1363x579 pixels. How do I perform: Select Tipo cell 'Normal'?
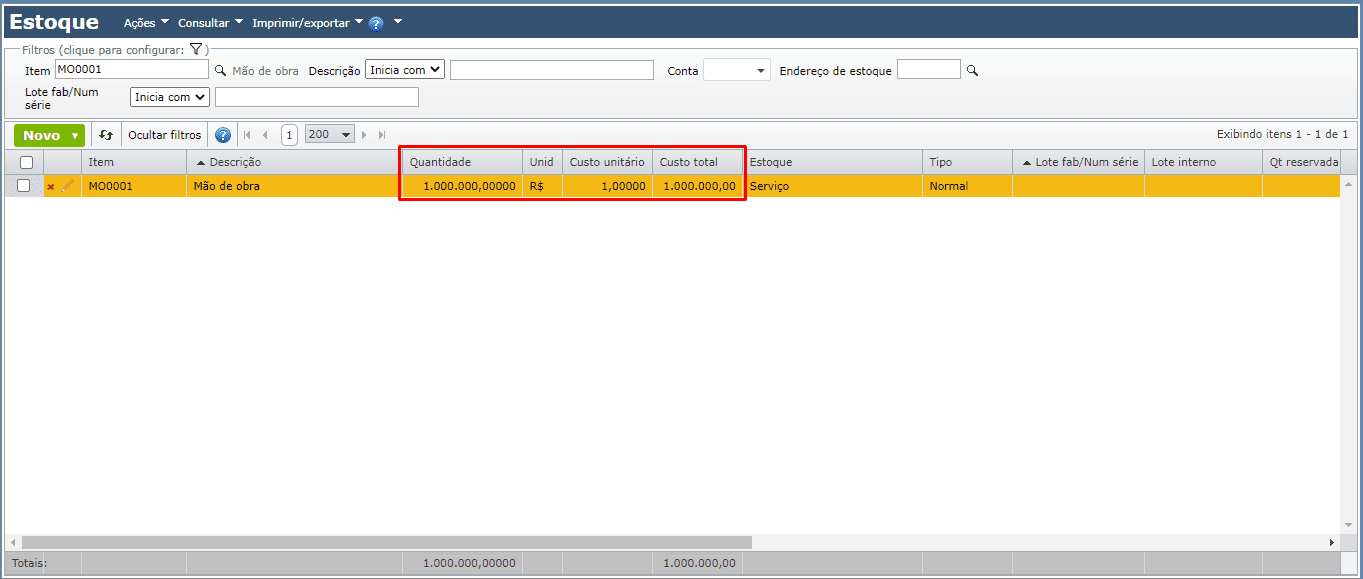click(967, 186)
